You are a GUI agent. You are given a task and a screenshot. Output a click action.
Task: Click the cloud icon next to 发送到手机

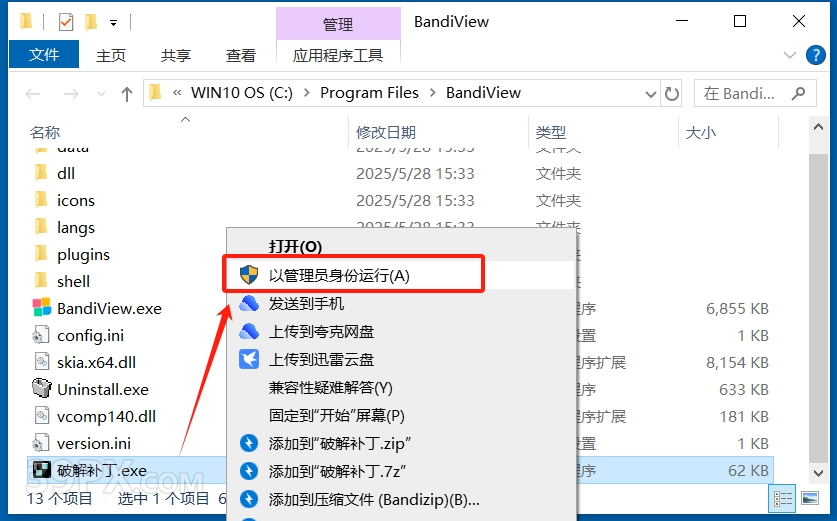(249, 303)
